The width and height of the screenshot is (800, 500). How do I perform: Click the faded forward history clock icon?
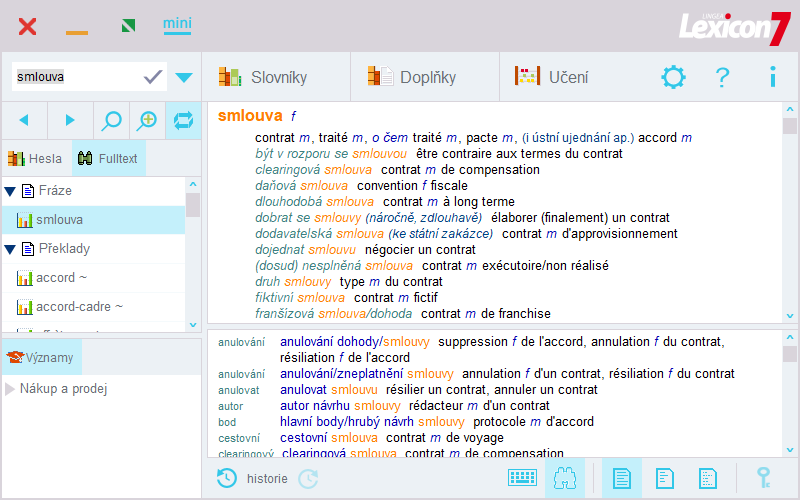(308, 479)
